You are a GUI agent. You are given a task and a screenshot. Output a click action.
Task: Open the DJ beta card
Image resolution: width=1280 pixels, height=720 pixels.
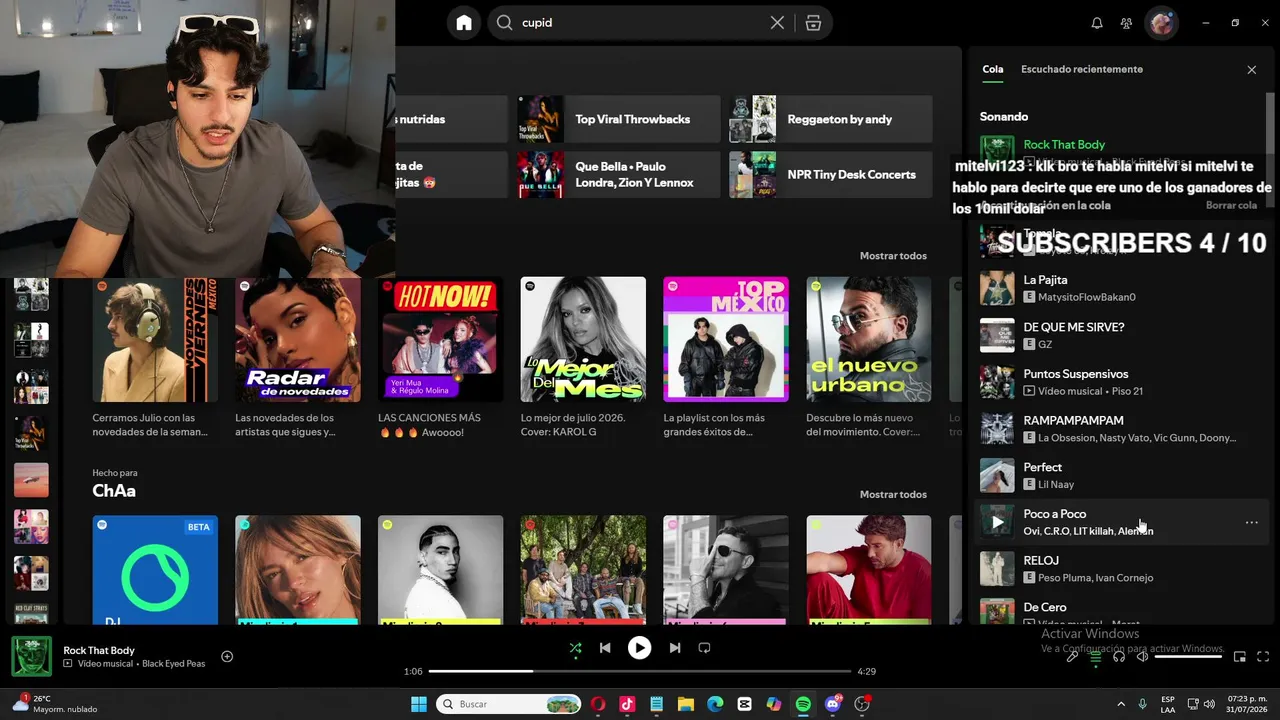tap(155, 570)
